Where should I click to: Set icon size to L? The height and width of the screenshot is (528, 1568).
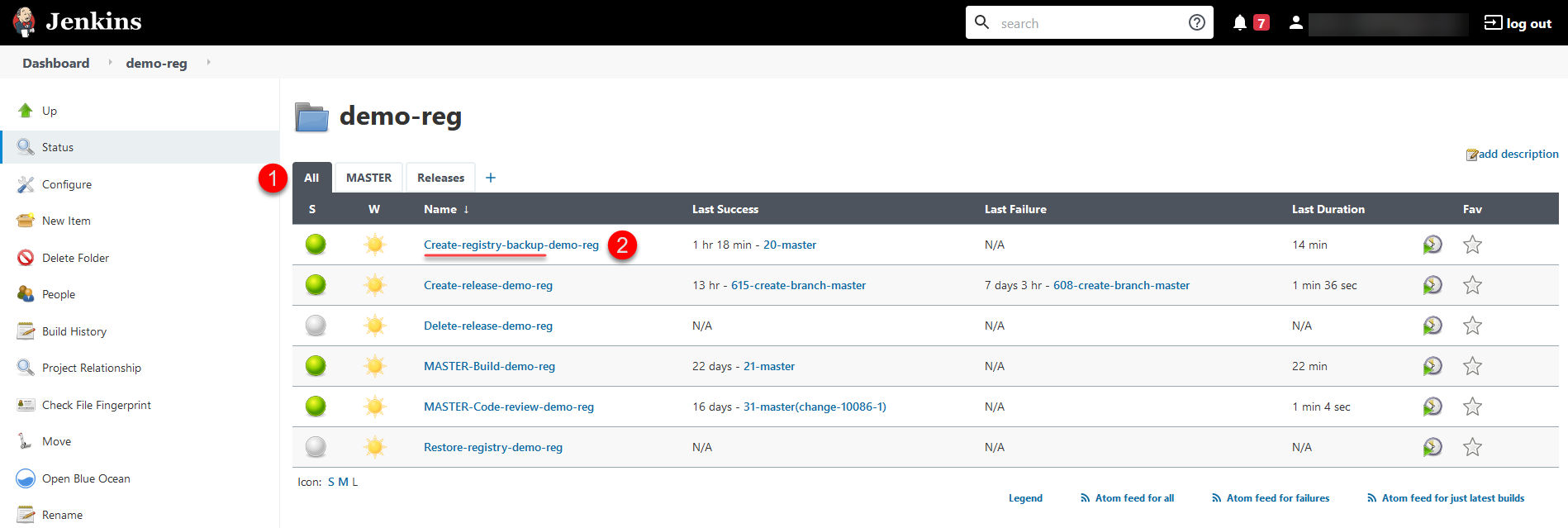click(355, 482)
